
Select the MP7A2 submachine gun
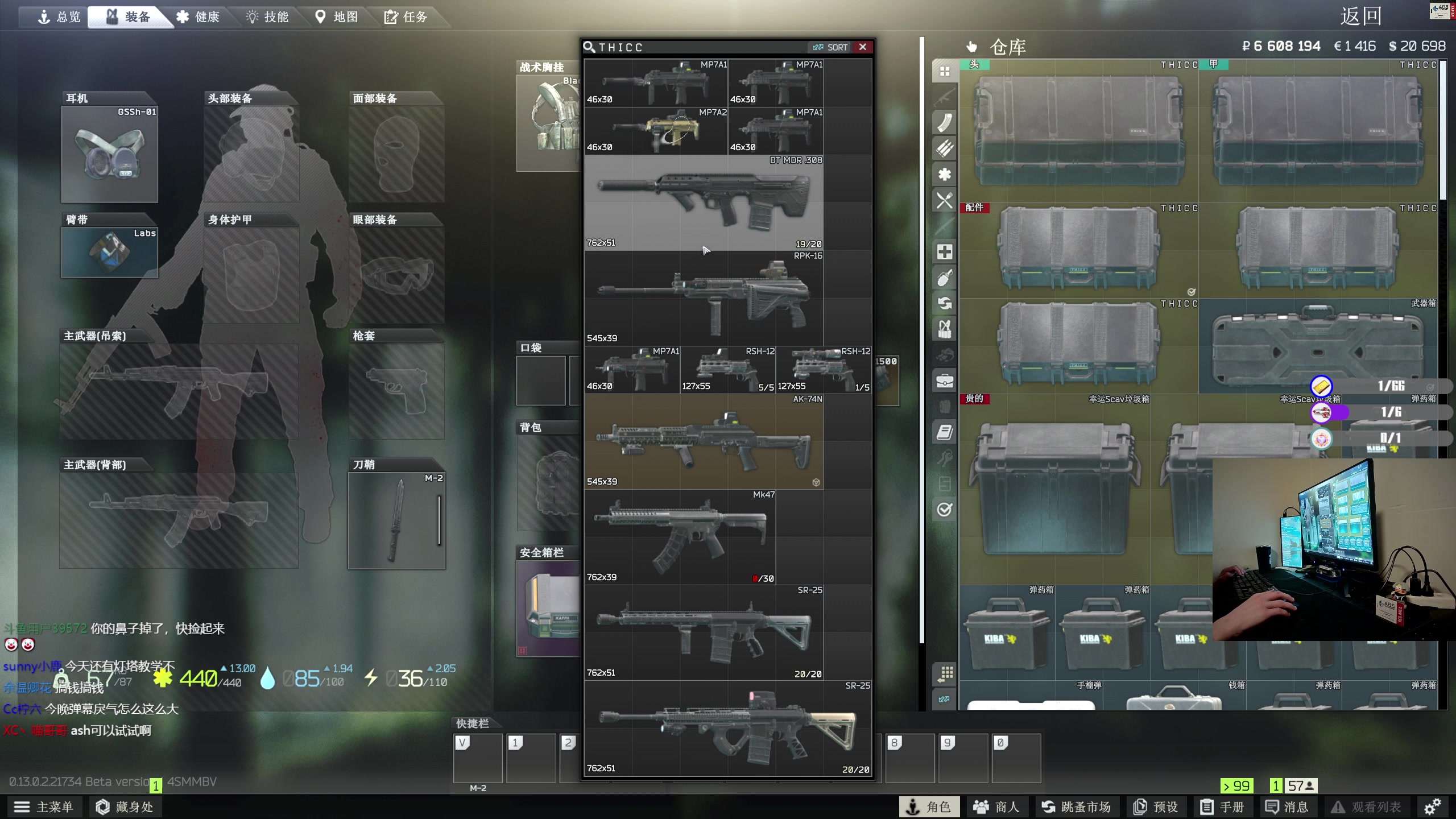click(x=656, y=131)
